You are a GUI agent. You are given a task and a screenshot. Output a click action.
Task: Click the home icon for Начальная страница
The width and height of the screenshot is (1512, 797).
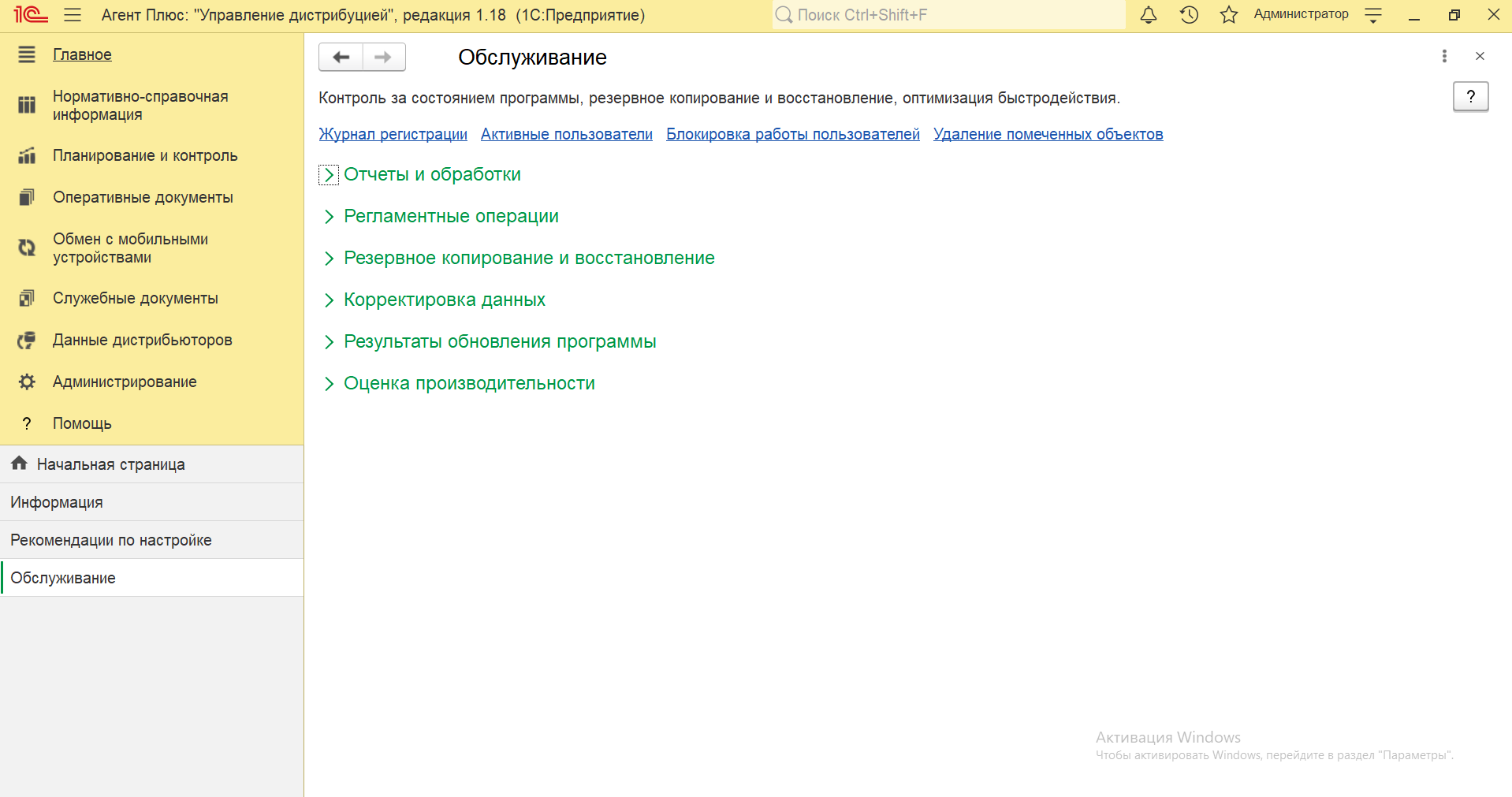tap(20, 464)
